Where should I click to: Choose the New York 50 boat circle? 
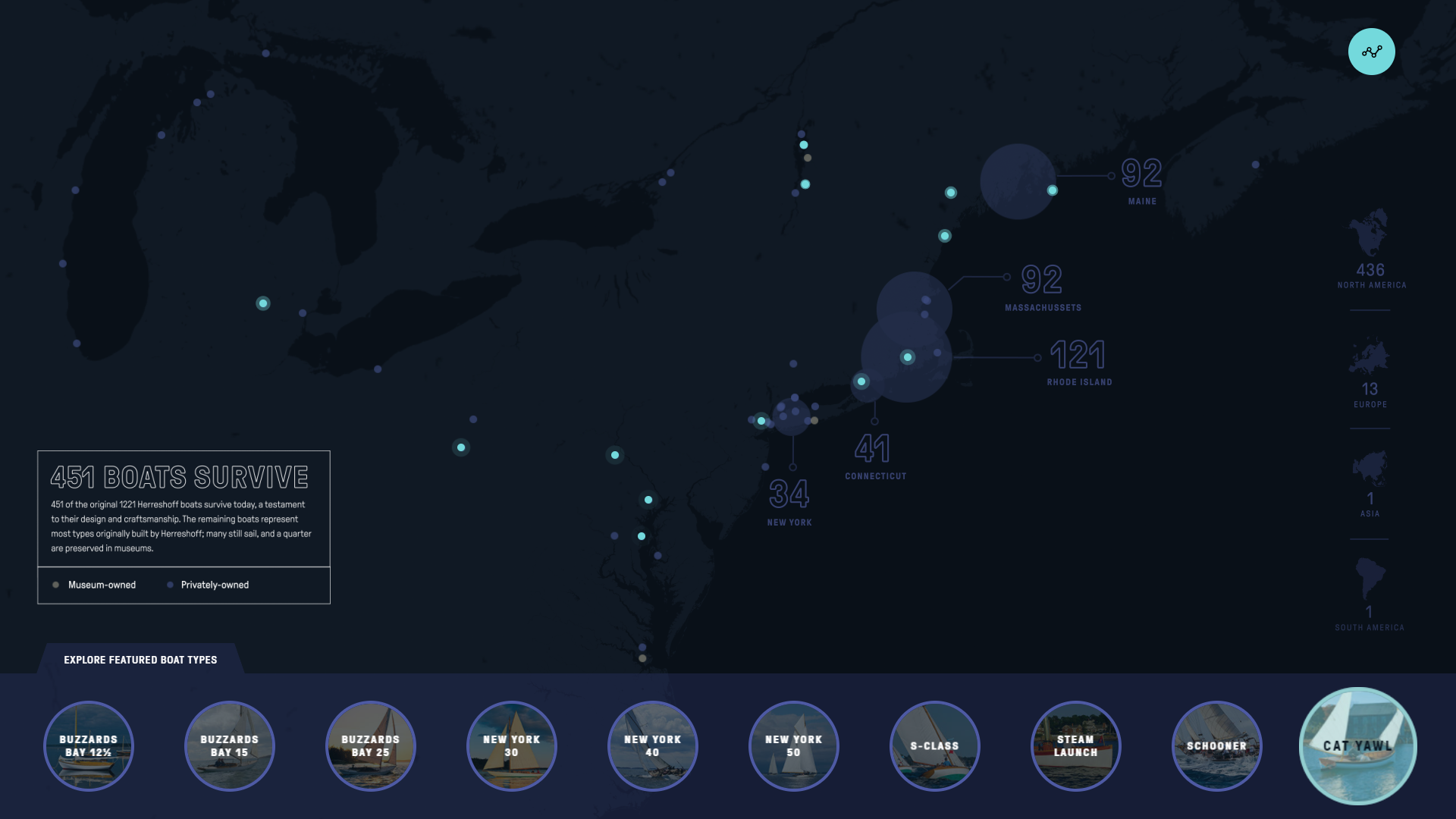click(x=794, y=746)
